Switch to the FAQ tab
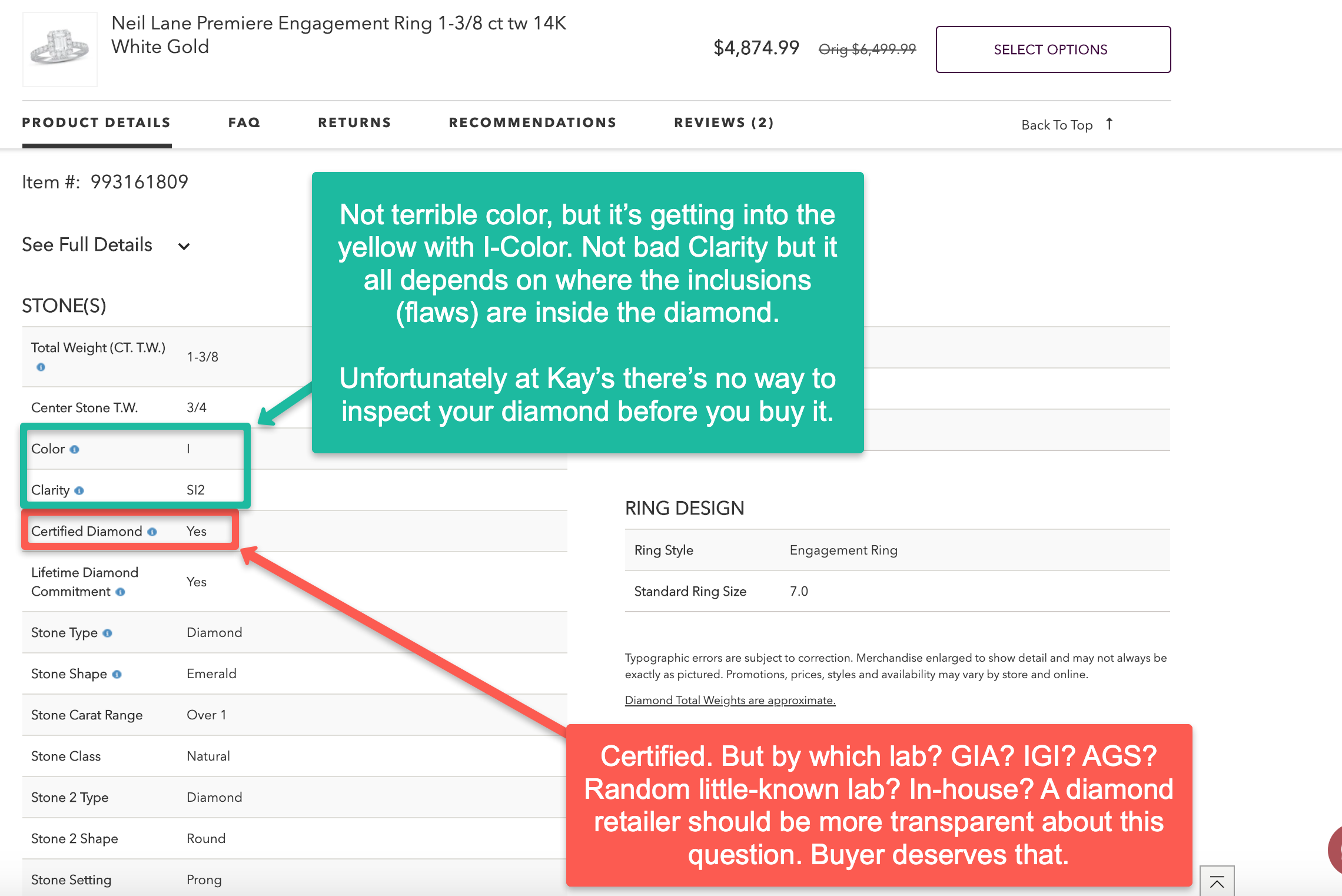The height and width of the screenshot is (896, 1342). [x=244, y=122]
